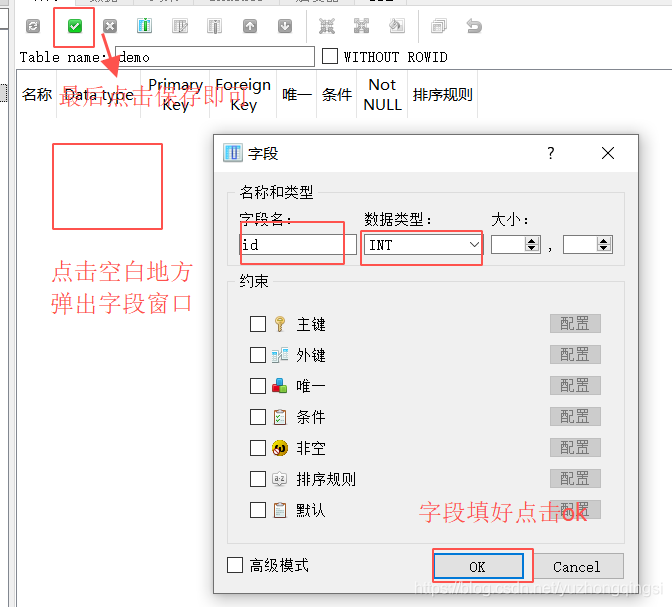Image resolution: width=672 pixels, height=607 pixels.
Task: Decrease the first 大小 size spinner
Action: [532, 249]
